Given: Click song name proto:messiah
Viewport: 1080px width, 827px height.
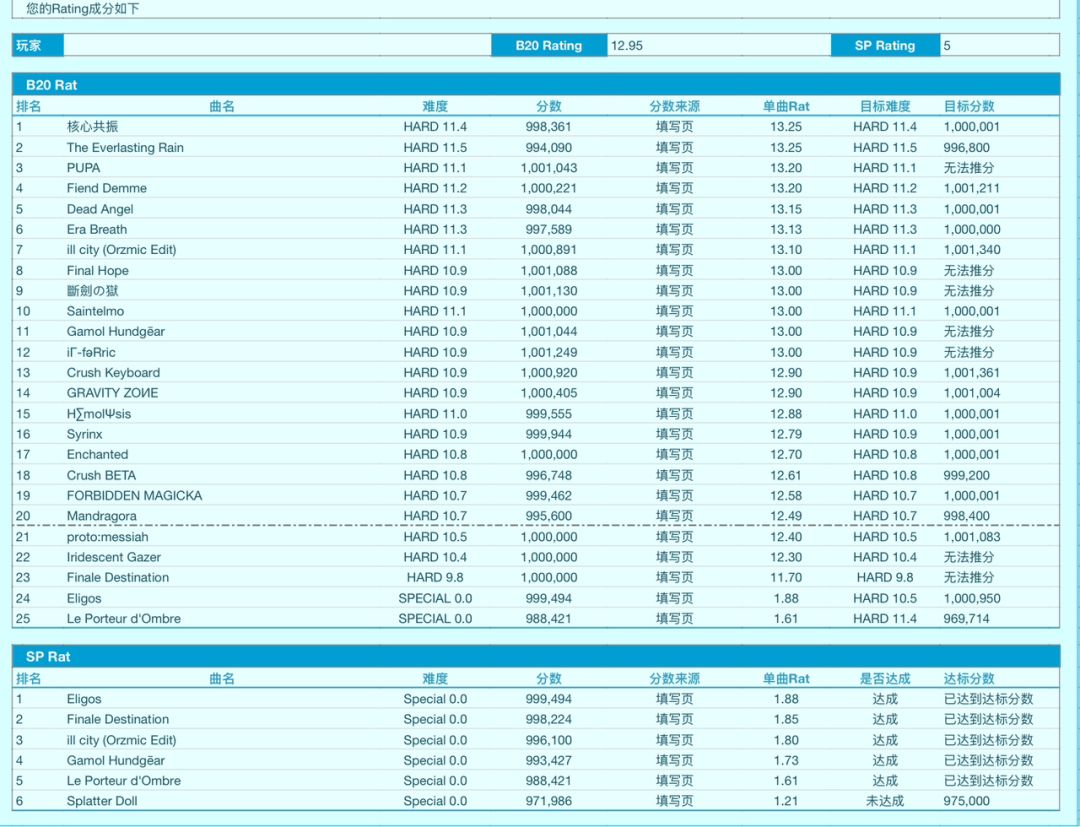Looking at the screenshot, I should (x=107, y=537).
